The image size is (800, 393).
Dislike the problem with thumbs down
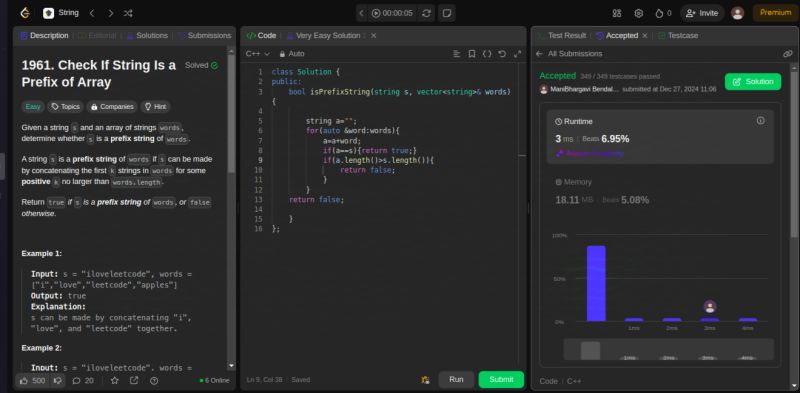click(x=58, y=380)
